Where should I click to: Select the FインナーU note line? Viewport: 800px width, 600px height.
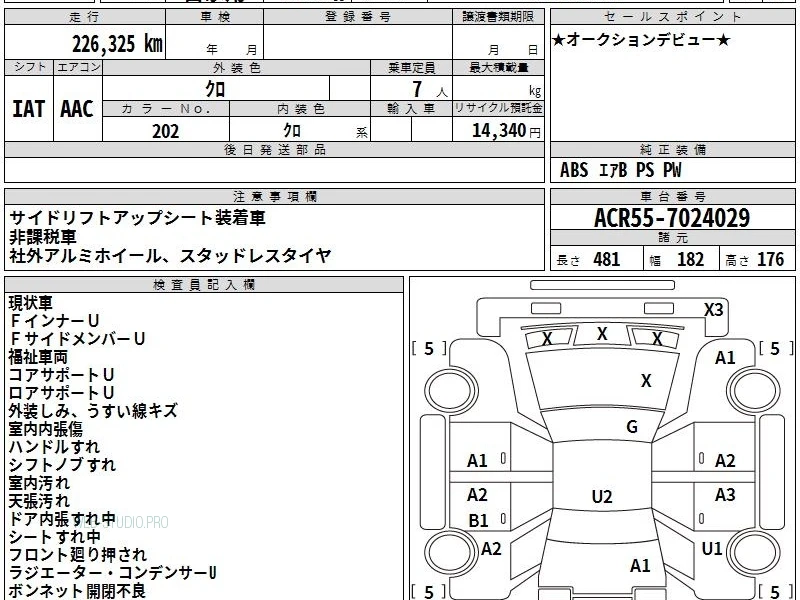pos(54,321)
